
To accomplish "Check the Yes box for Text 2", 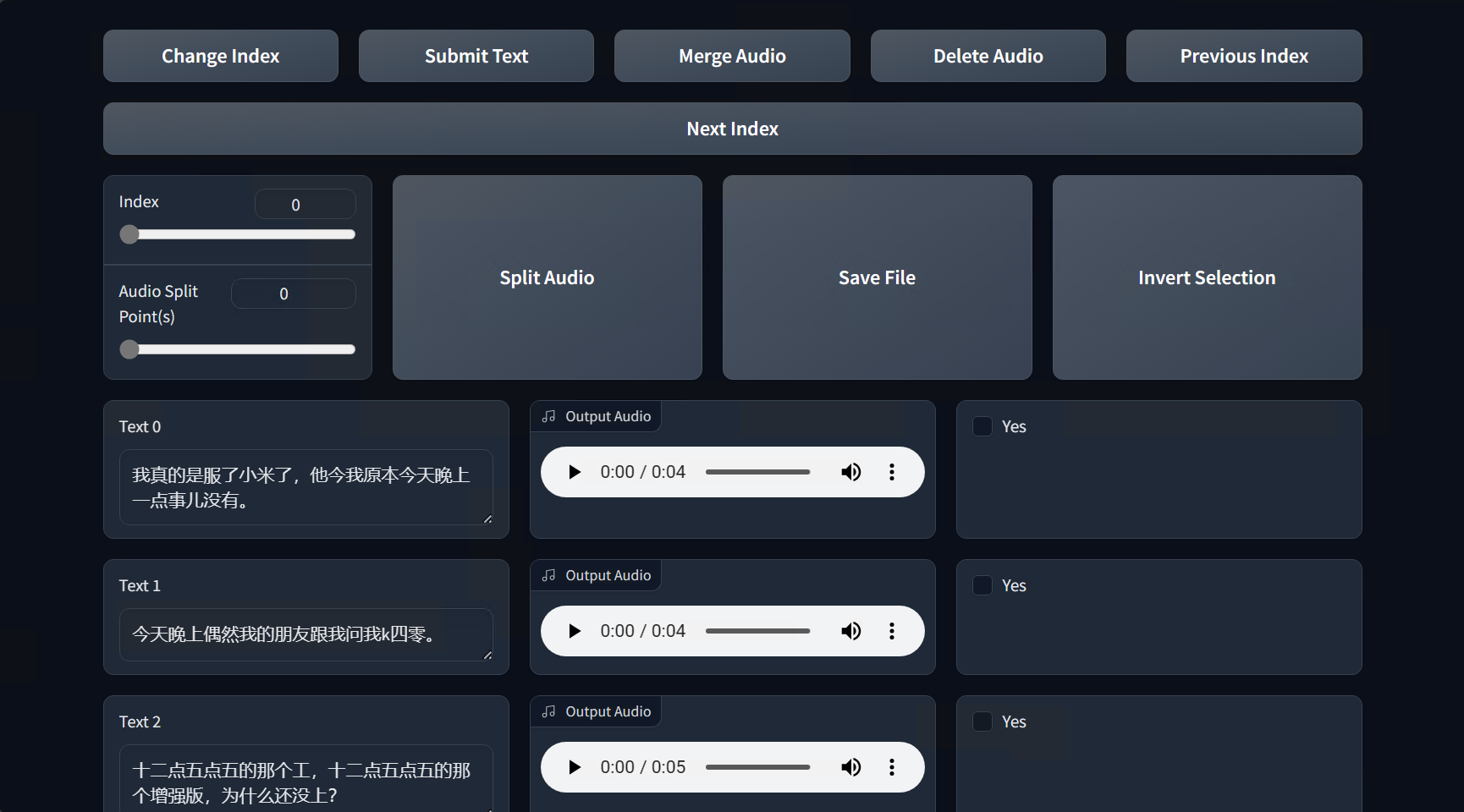I will tap(982, 721).
